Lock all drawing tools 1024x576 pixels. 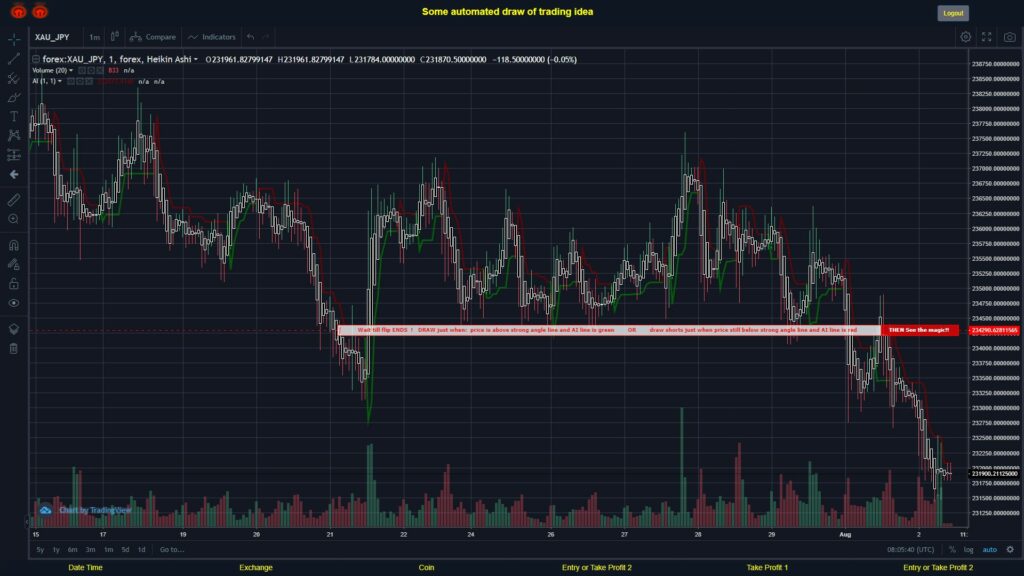coord(14,283)
